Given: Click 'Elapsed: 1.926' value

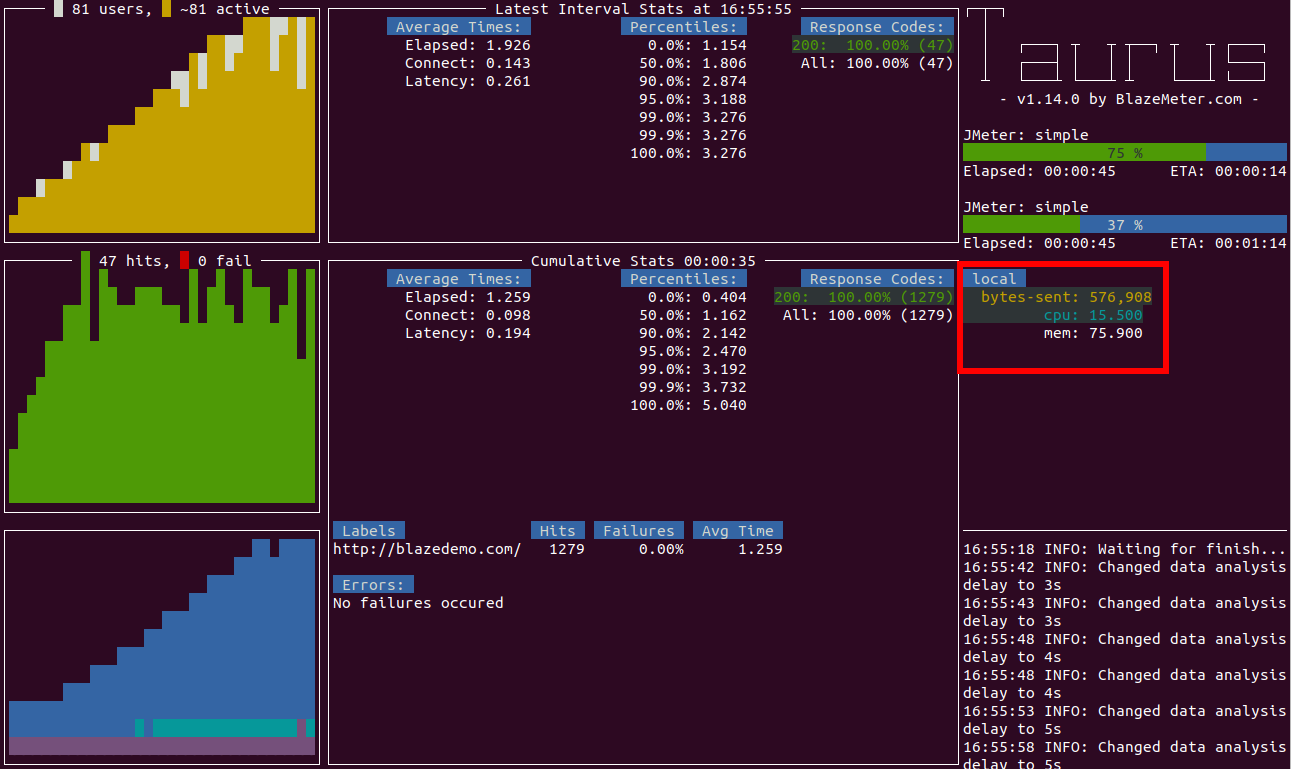Looking at the screenshot, I should tap(468, 45).
